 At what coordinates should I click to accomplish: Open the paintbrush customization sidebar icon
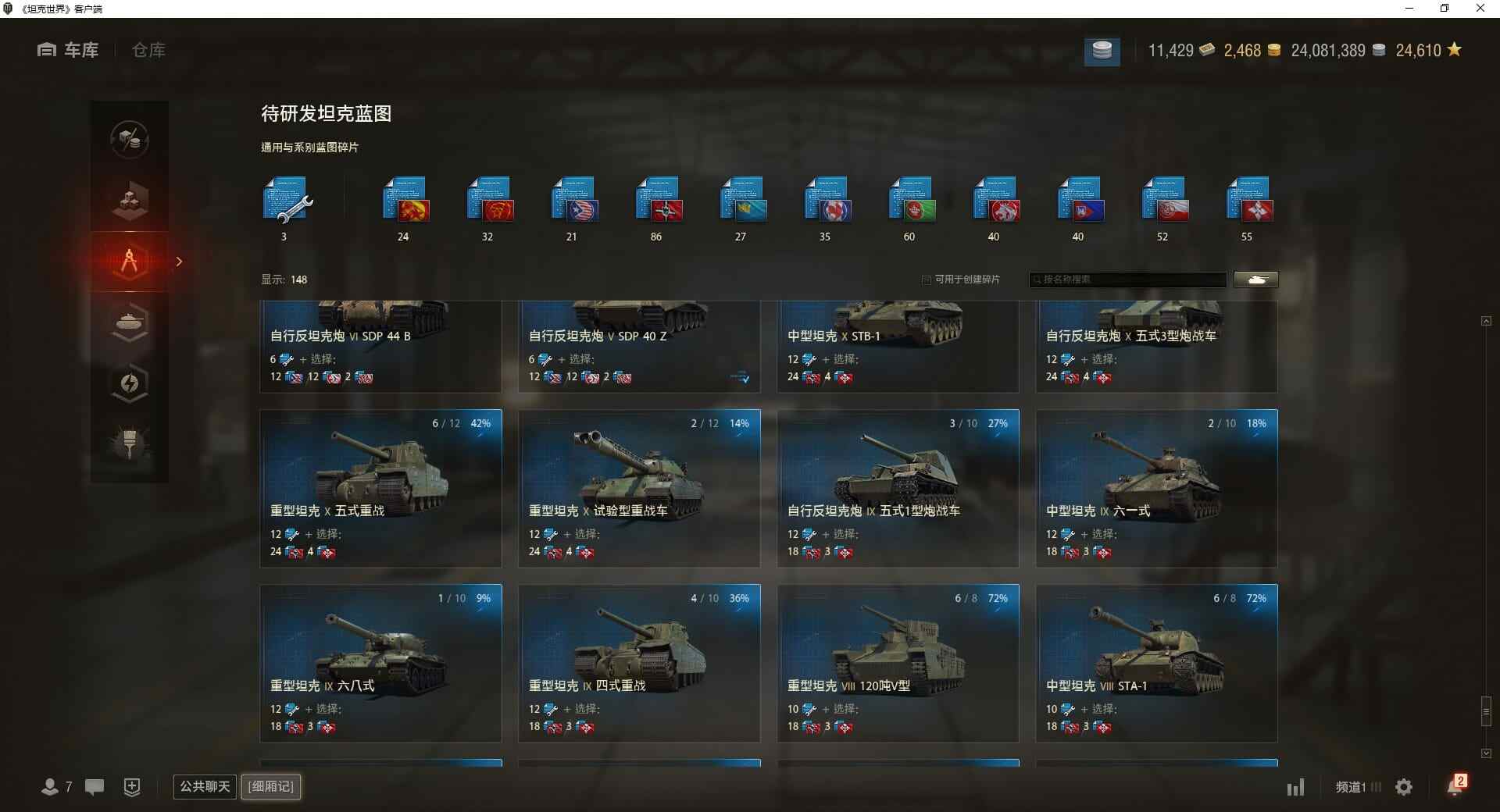point(130,443)
